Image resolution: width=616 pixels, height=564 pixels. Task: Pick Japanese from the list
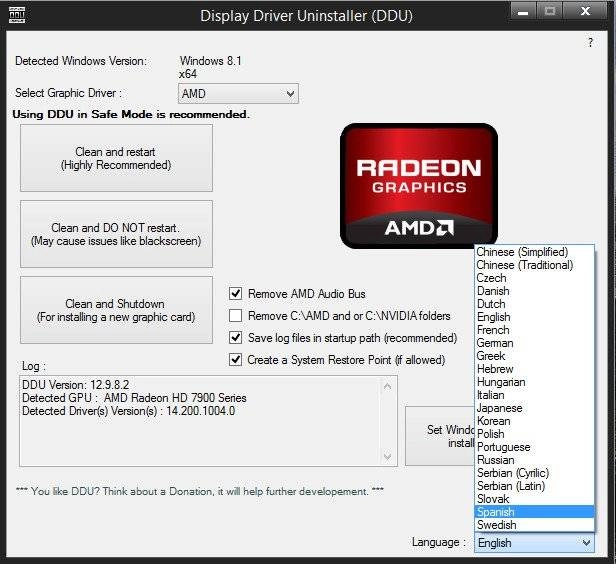coord(534,408)
